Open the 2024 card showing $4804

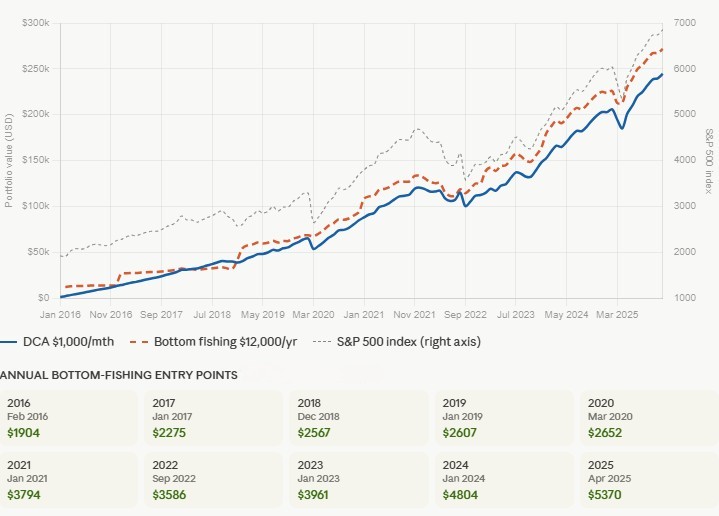(504, 480)
